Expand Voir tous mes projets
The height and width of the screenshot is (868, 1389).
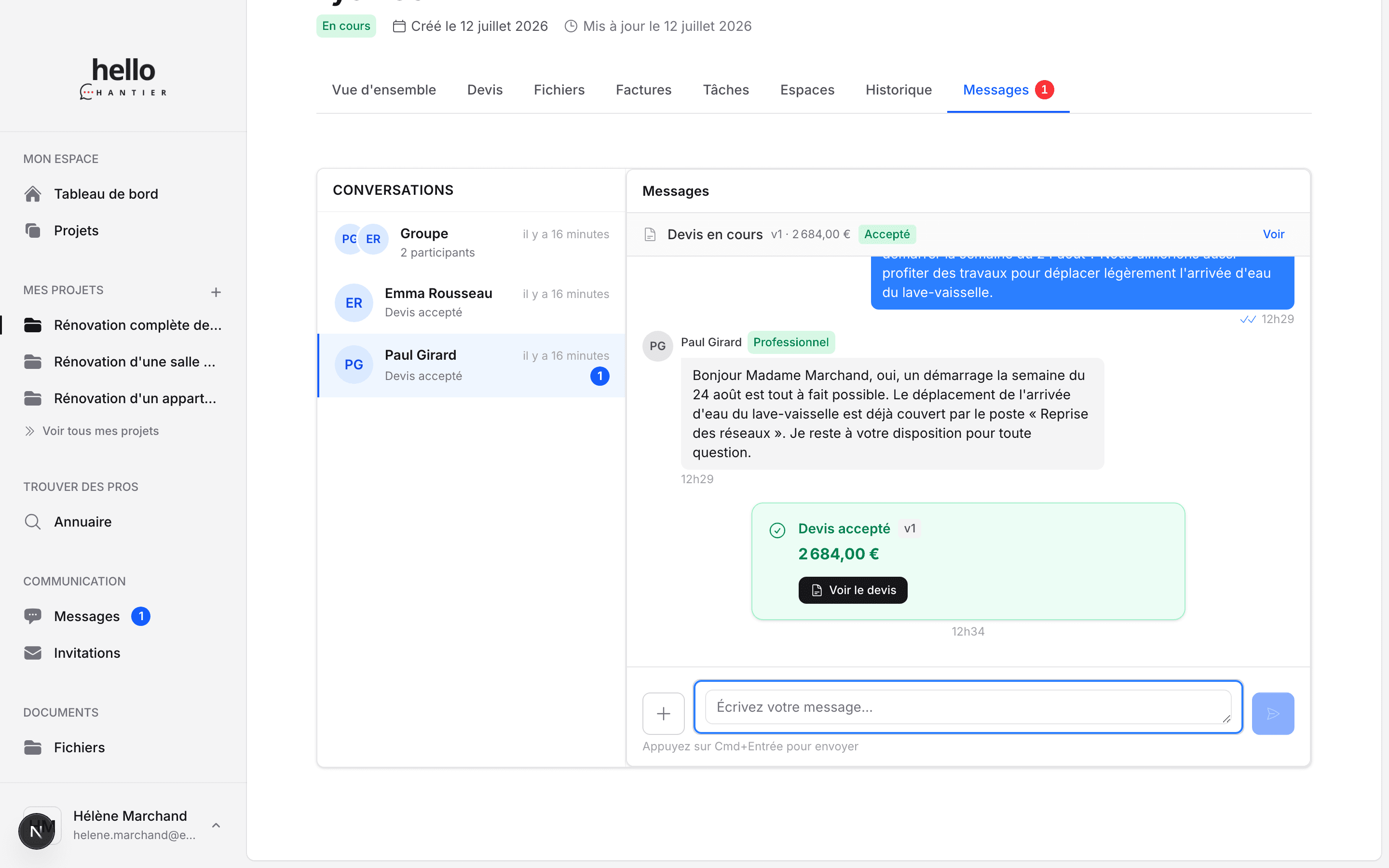coord(91,431)
